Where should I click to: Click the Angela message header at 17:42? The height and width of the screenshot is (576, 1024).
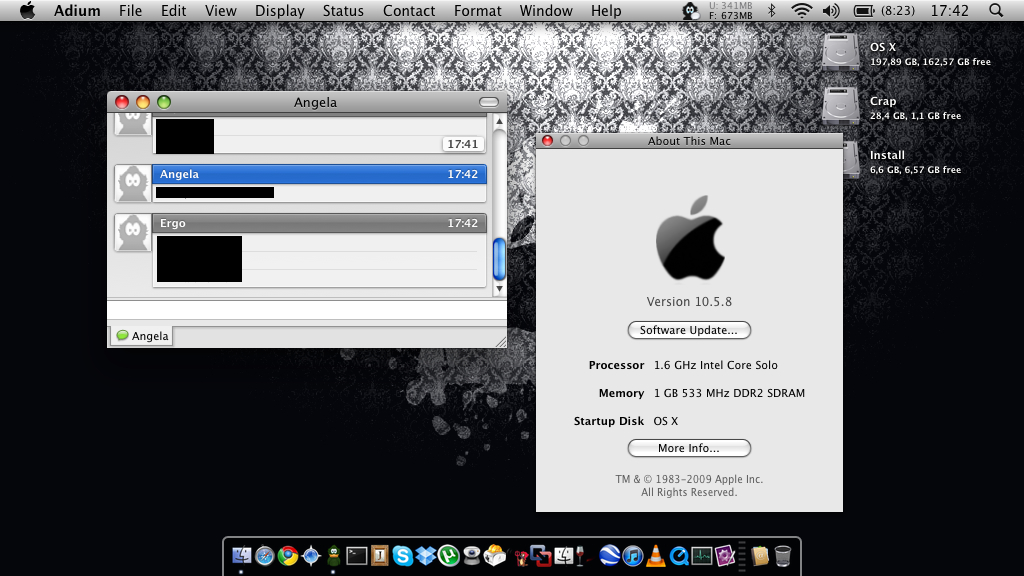pos(319,174)
